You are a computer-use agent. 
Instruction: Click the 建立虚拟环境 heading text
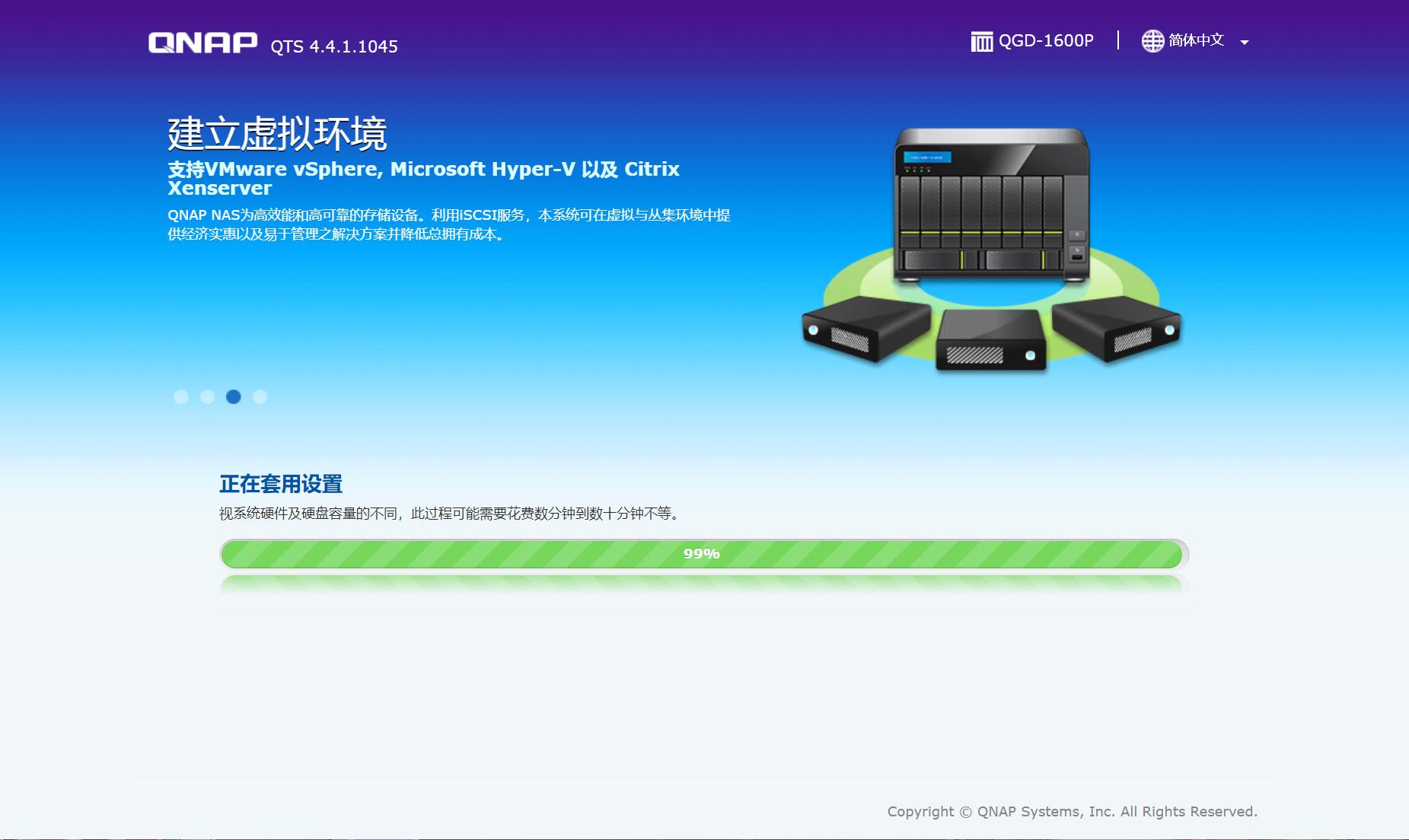coord(278,135)
